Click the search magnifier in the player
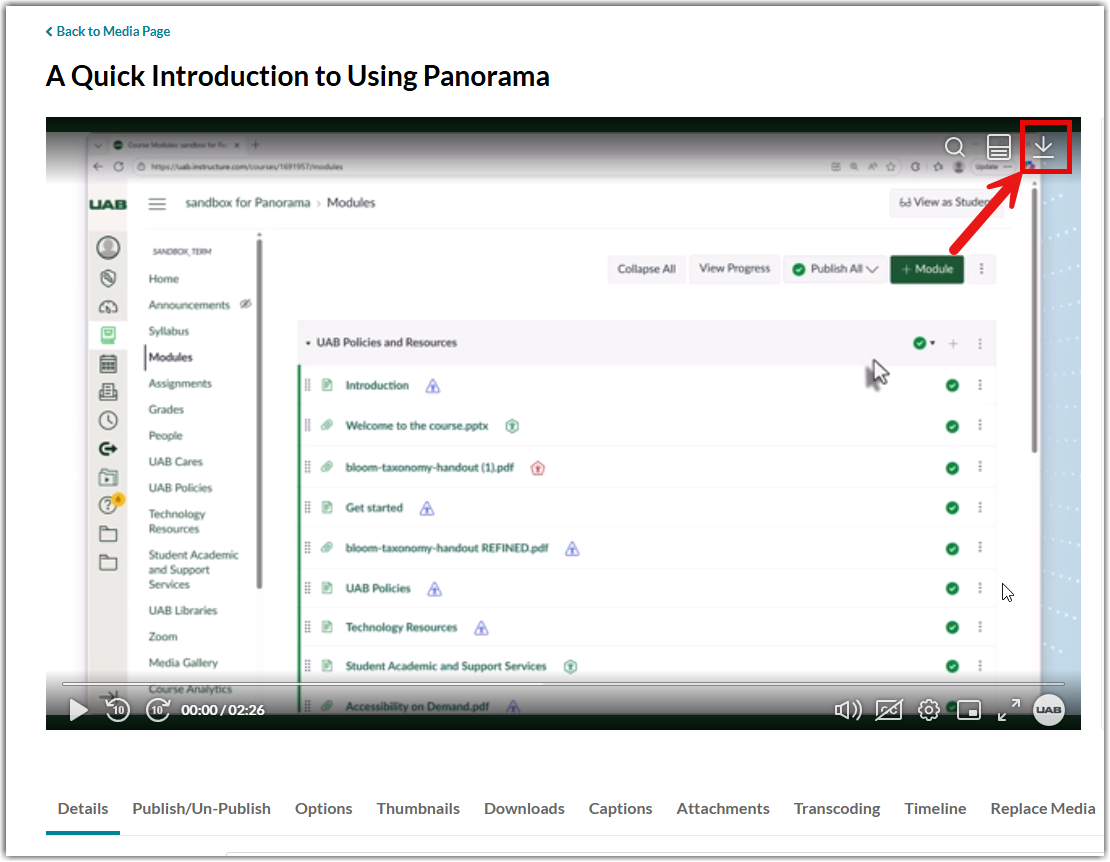 tap(954, 147)
